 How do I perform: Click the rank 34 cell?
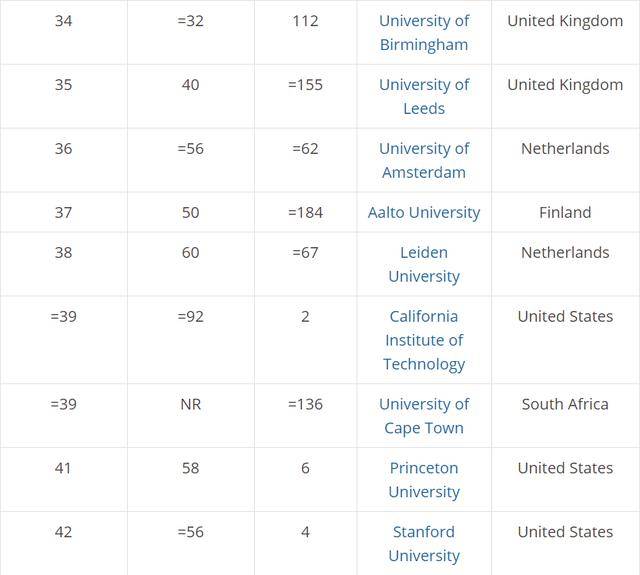(x=64, y=32)
